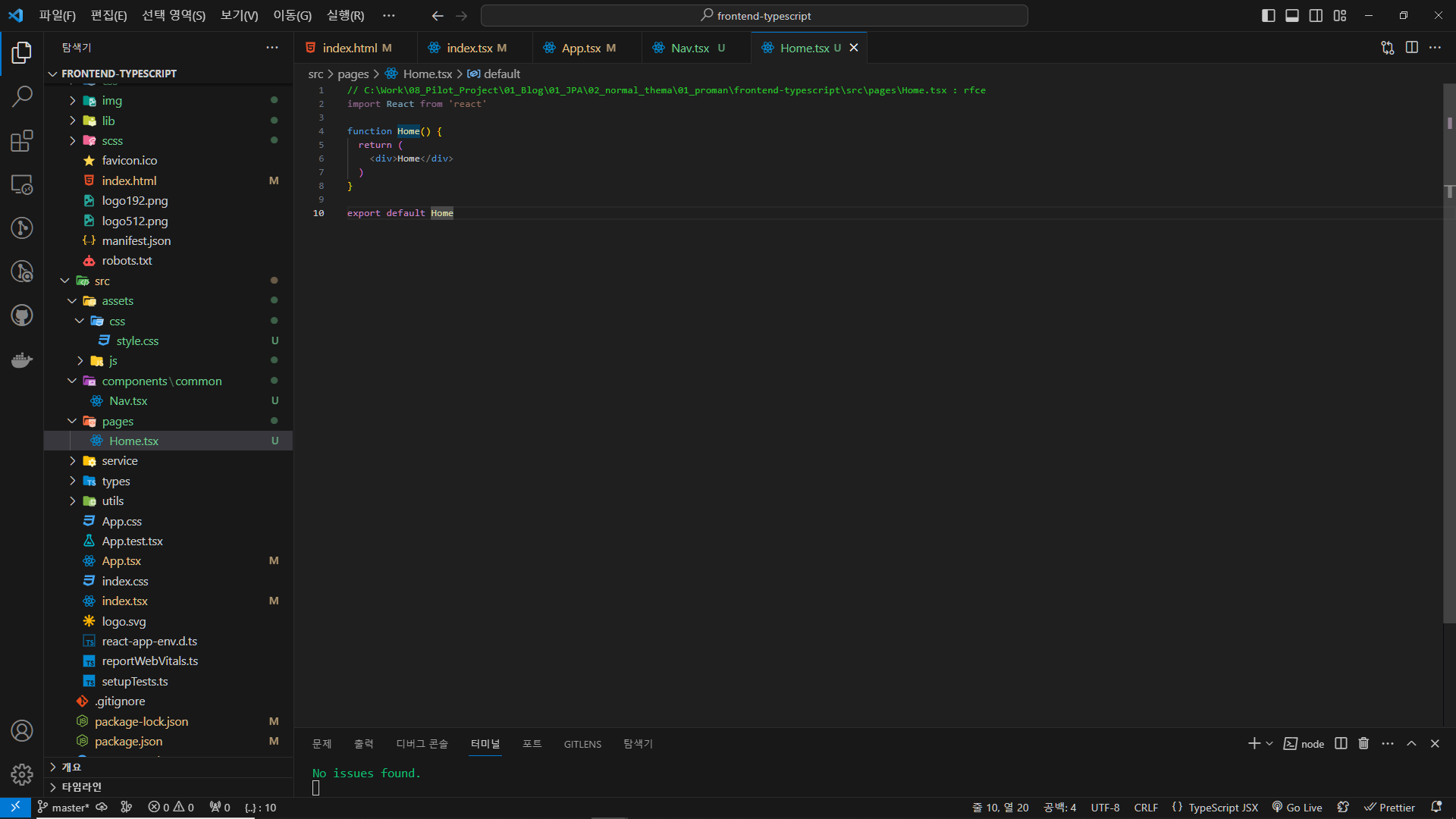Open the 보기(V) menu
This screenshot has width=1456, height=819.
coord(239,16)
